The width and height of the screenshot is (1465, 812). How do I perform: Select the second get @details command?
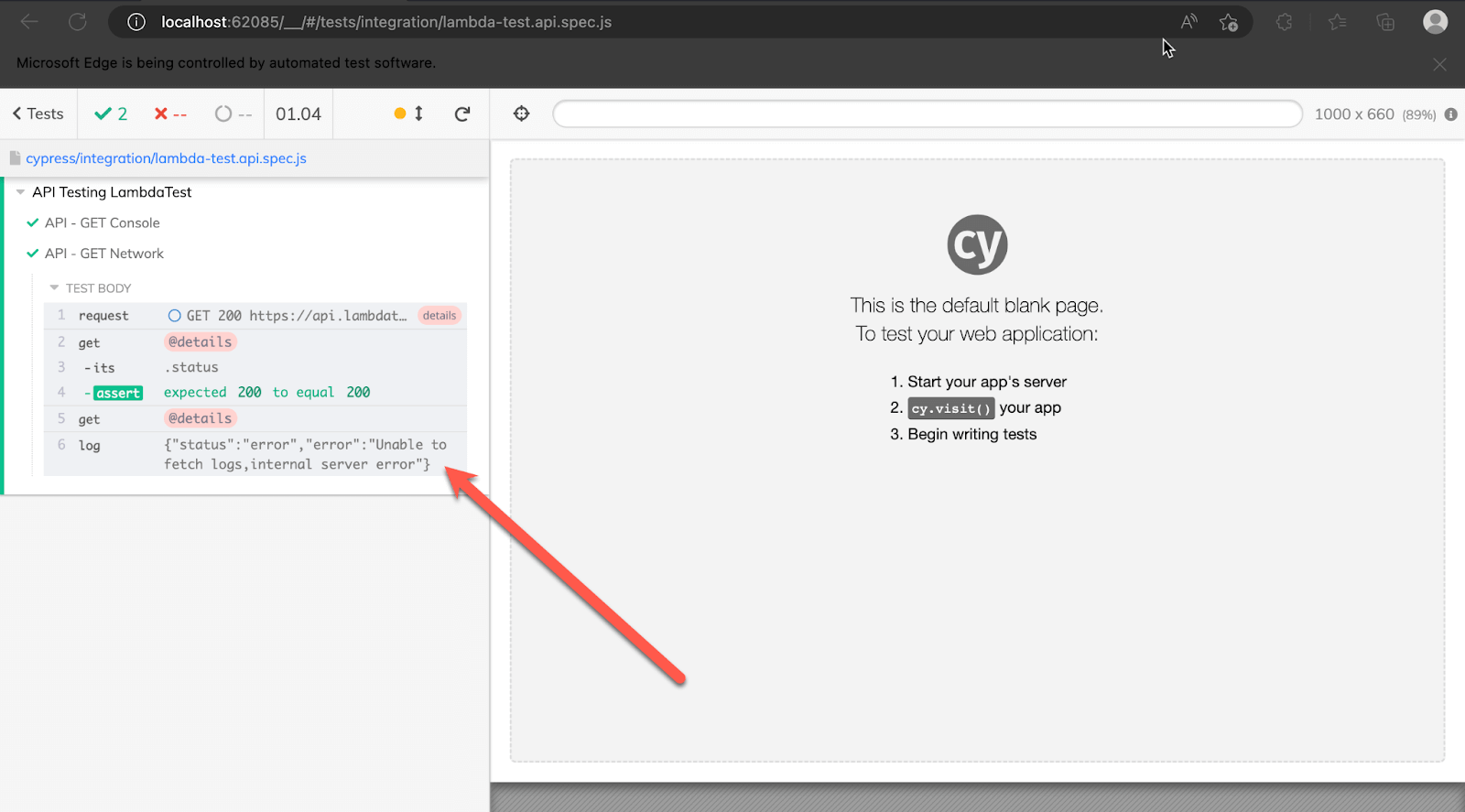pos(255,418)
